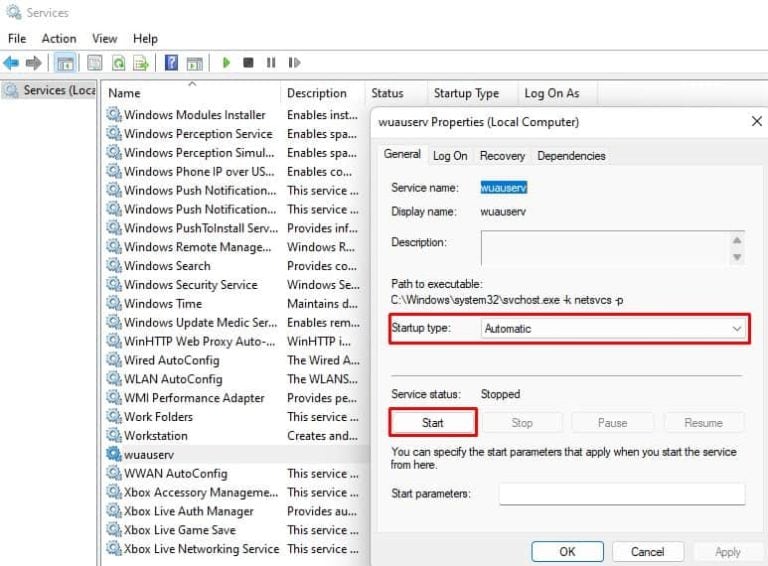Screen dimensions: 768x566
Task: Open the Action menu
Action: pos(59,38)
